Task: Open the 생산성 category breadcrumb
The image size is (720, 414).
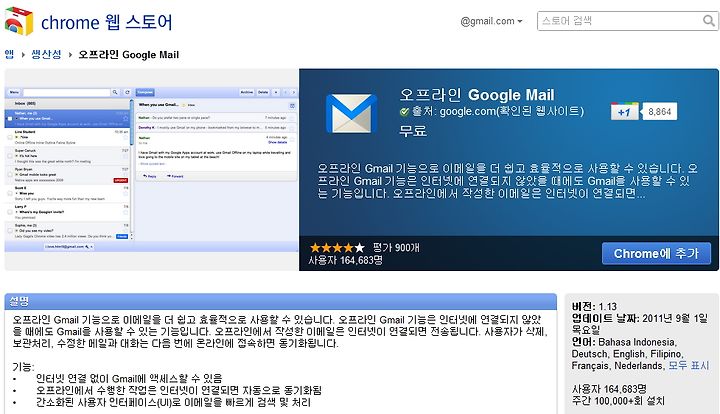Action: point(46,55)
